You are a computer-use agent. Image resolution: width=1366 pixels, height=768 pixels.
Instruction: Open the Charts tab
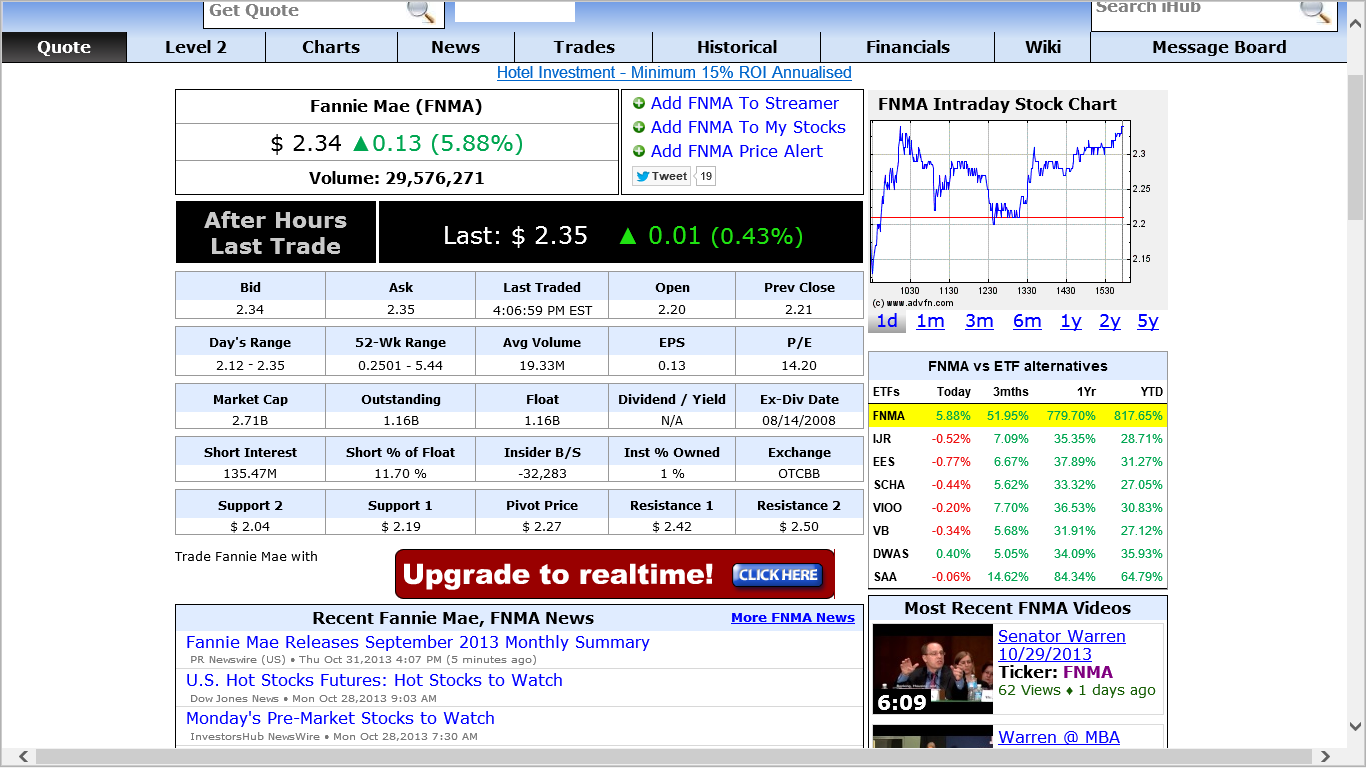pyautogui.click(x=331, y=47)
